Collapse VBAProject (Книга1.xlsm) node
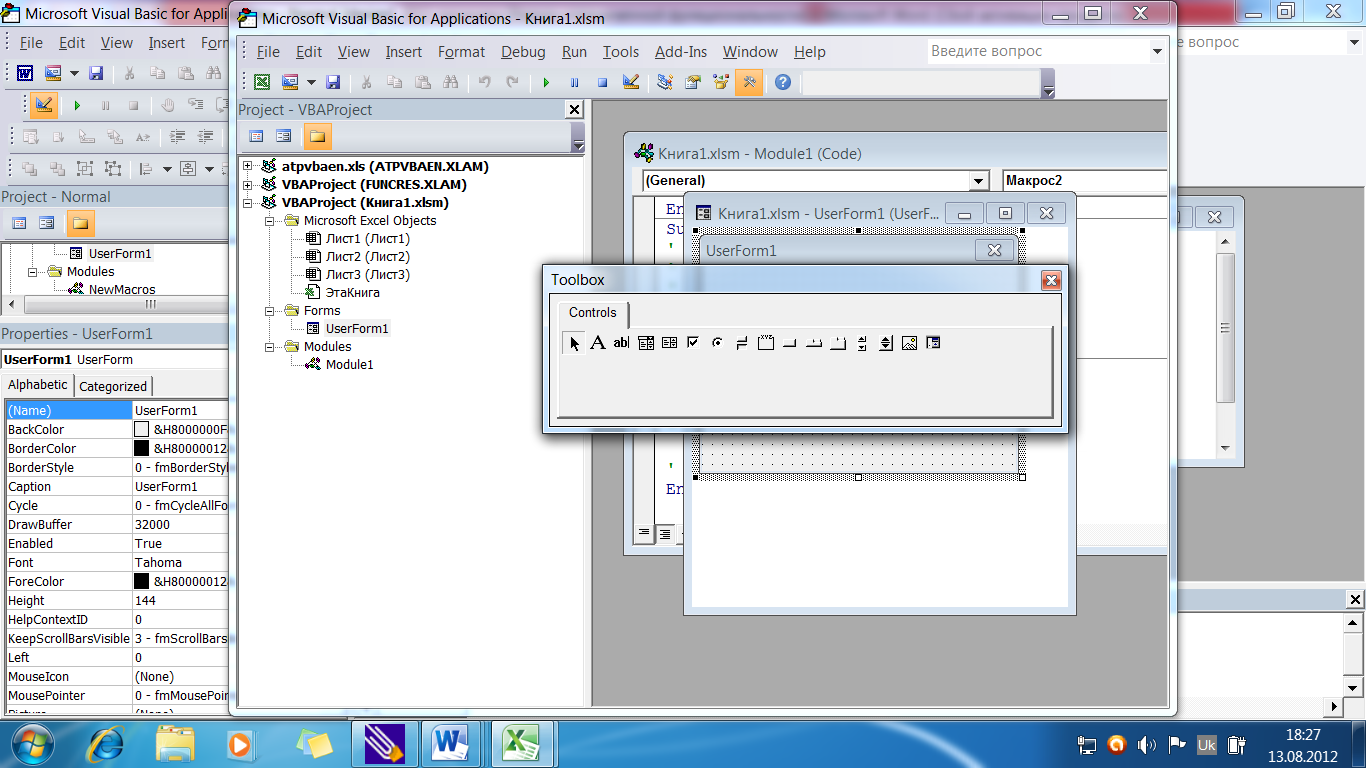 [x=248, y=202]
